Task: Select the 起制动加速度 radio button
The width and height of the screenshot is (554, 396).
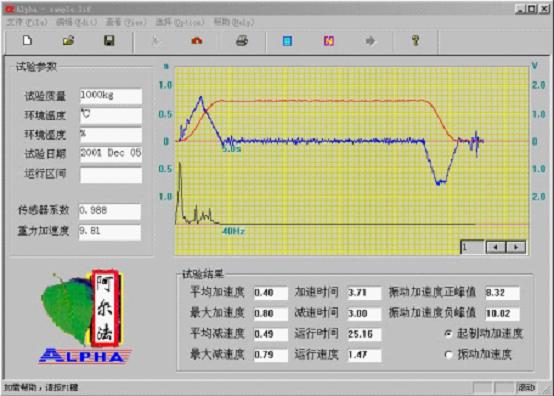Action: tap(449, 334)
